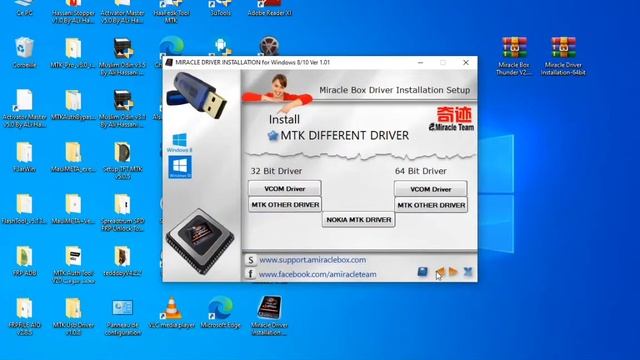
Task: Install the 32 Bit MTK OTHER DRIVER
Action: pyautogui.click(x=285, y=204)
